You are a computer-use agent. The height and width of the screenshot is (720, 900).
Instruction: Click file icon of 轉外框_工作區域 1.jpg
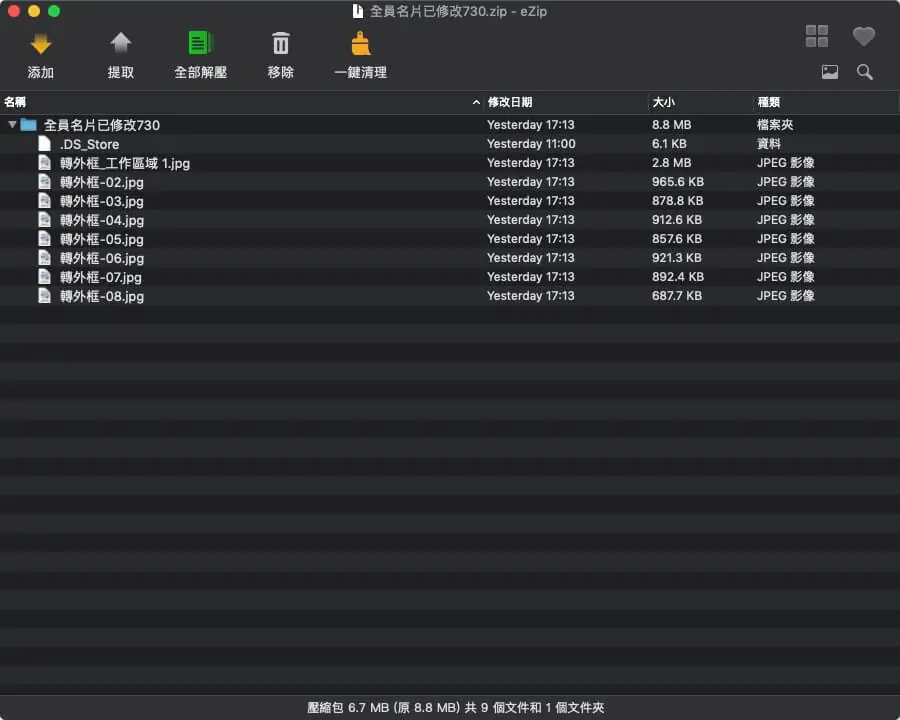(x=44, y=162)
